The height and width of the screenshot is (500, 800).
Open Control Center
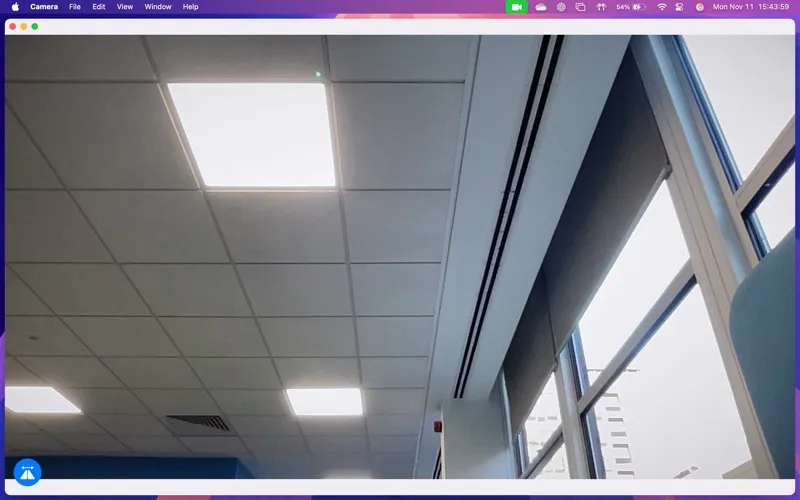tap(679, 7)
